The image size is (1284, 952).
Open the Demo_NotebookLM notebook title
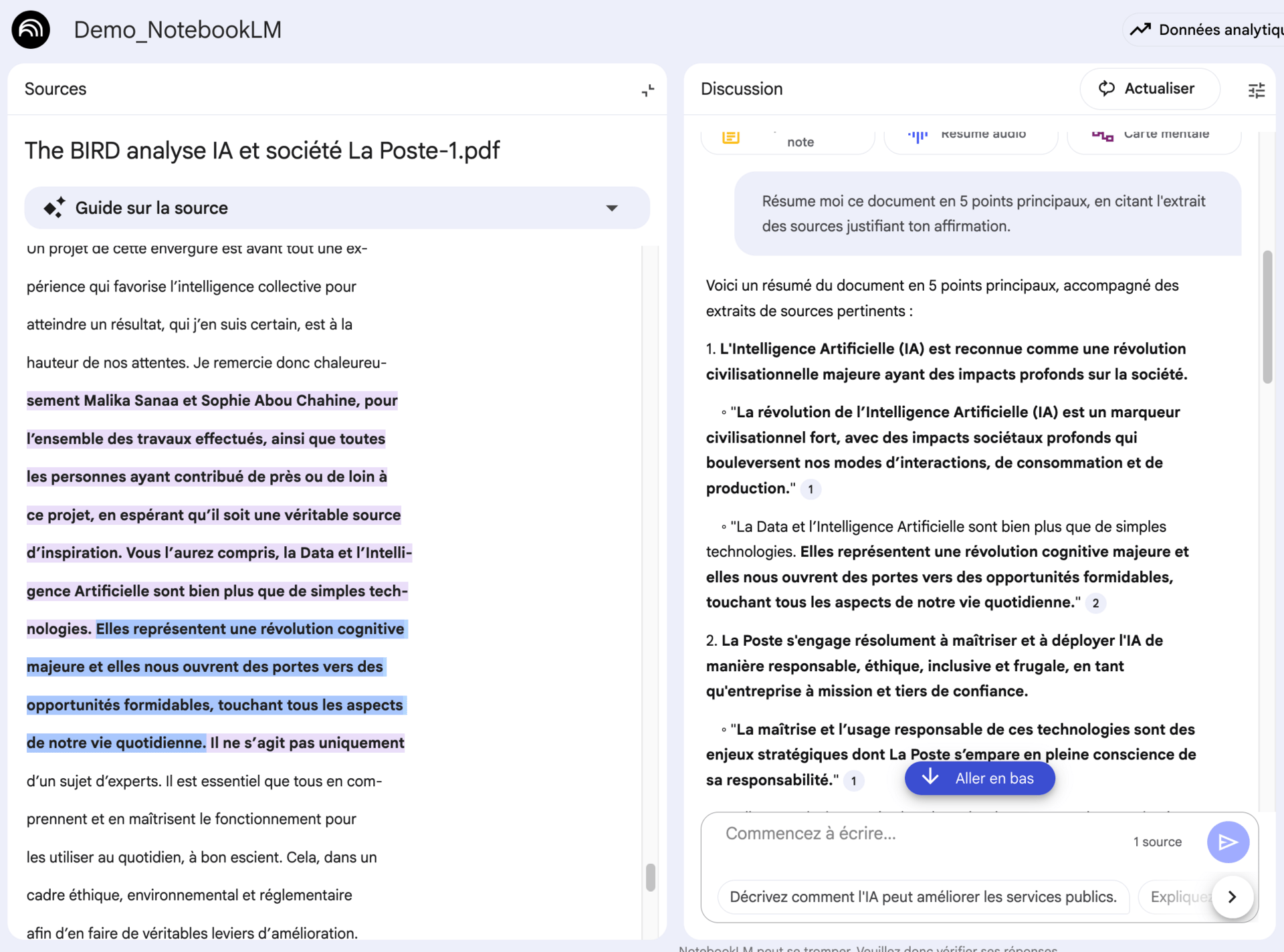177,30
